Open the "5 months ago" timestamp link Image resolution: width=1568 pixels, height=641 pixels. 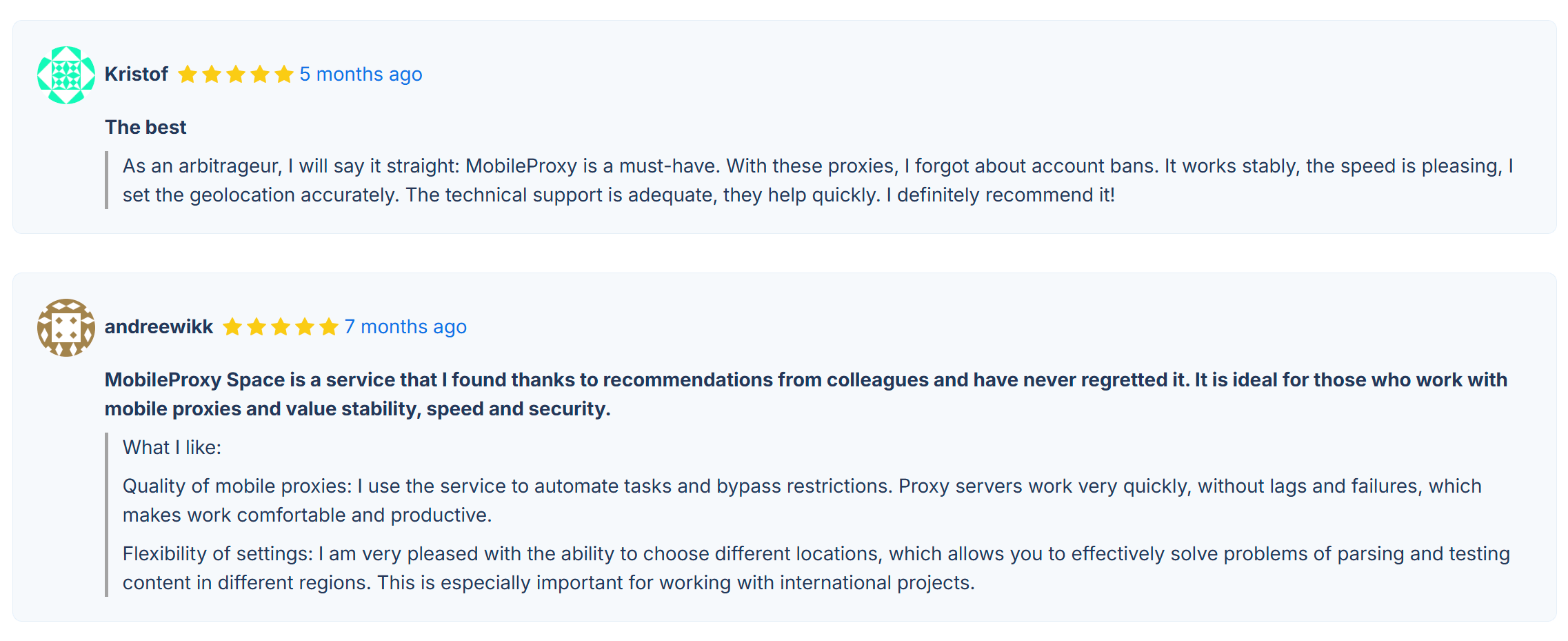coord(361,75)
